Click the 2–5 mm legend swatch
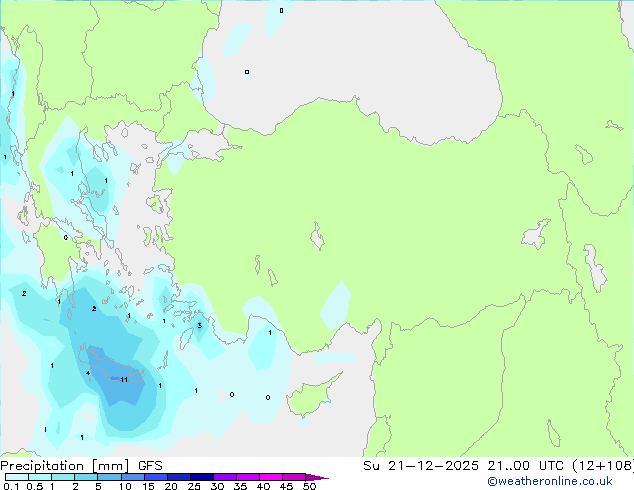Screen dimensions: 634x490 (86, 477)
